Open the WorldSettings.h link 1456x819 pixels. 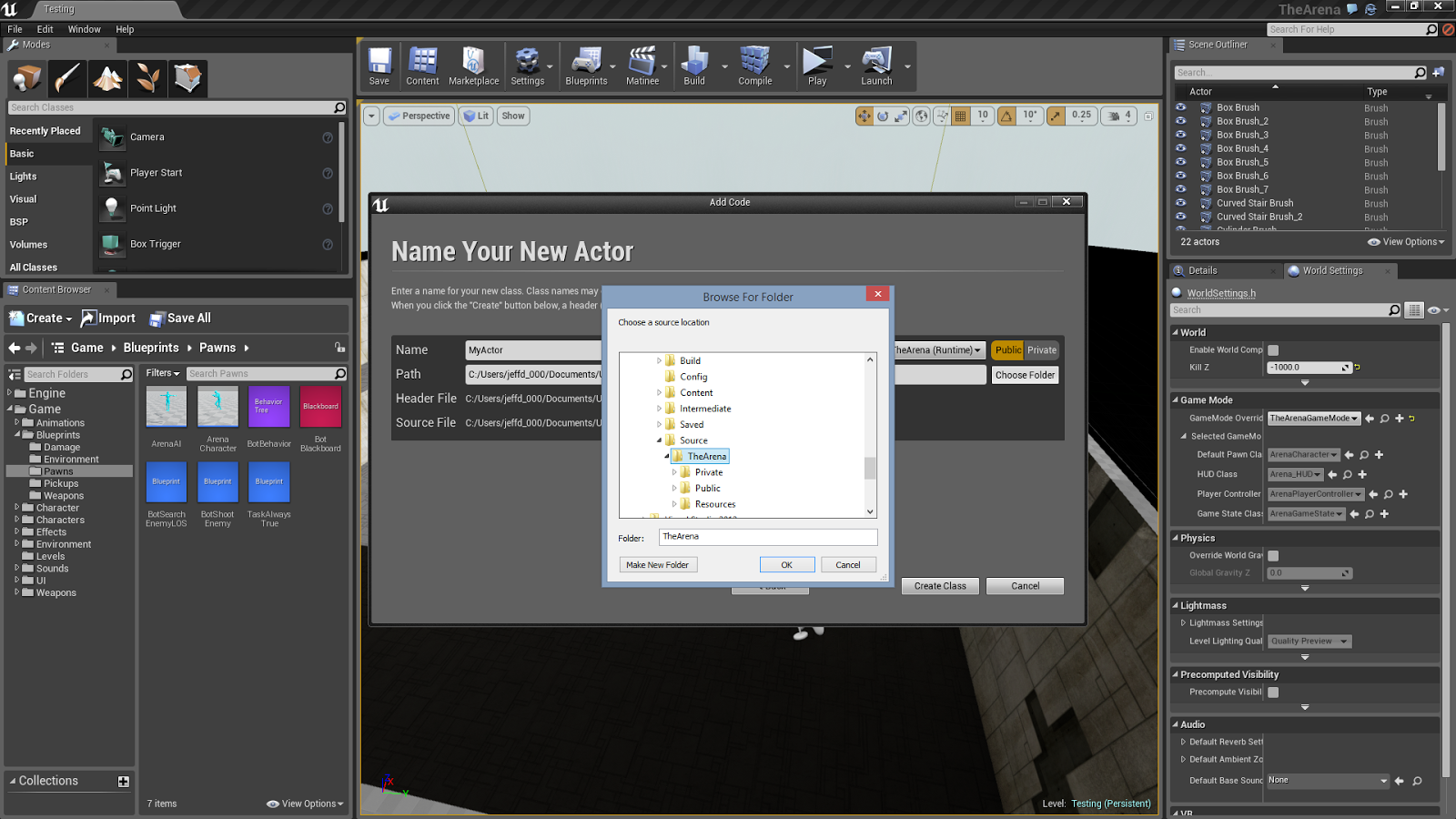tap(1221, 293)
